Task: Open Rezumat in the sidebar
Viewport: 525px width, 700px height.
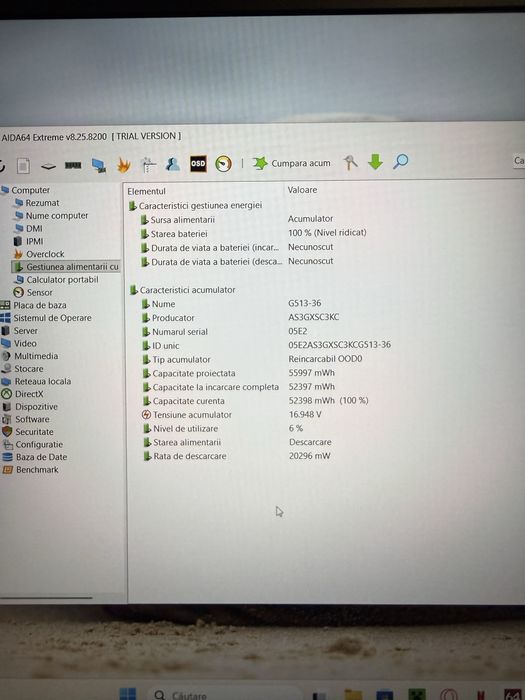Action: 37,203
